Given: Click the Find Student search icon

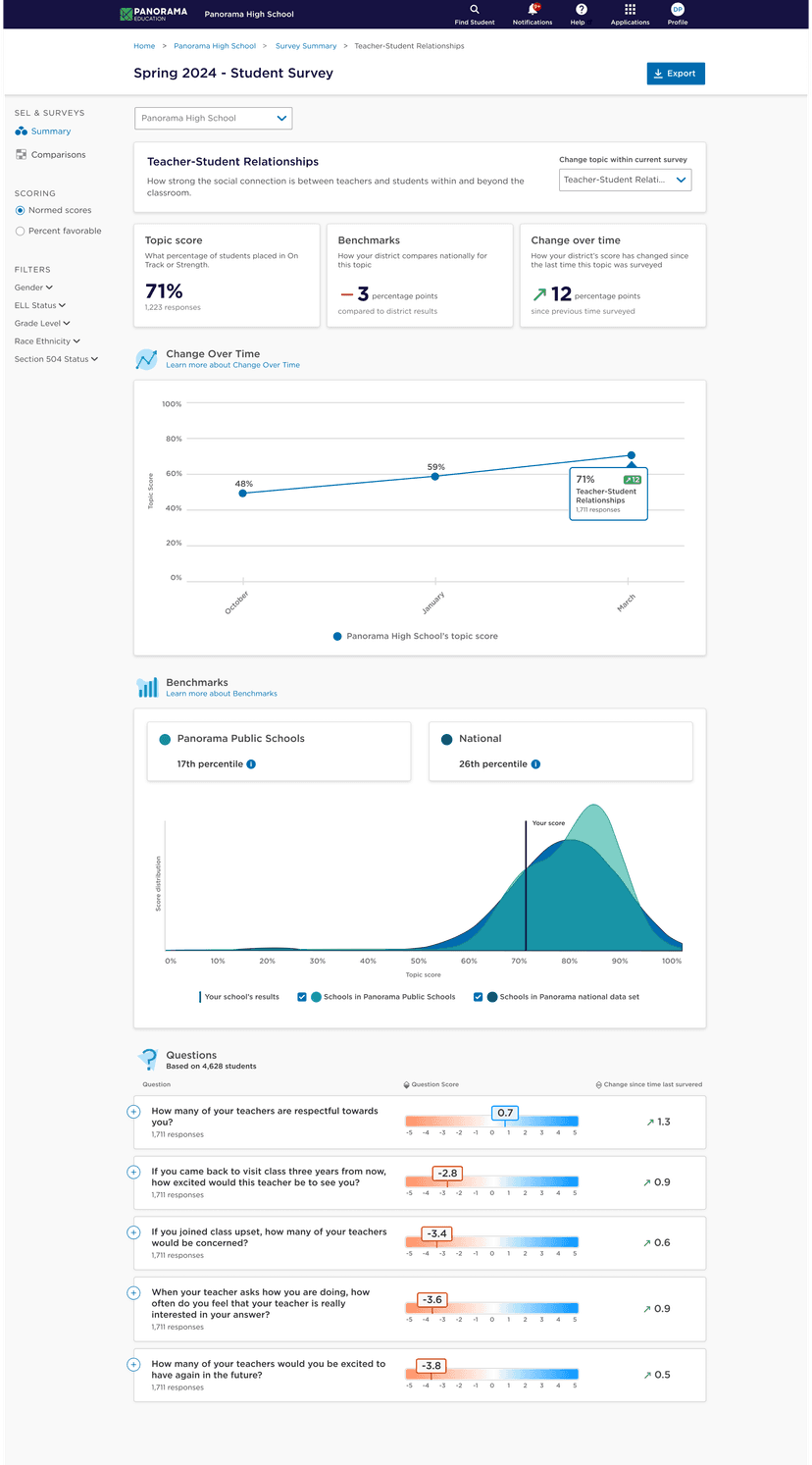Looking at the screenshot, I should (x=475, y=10).
